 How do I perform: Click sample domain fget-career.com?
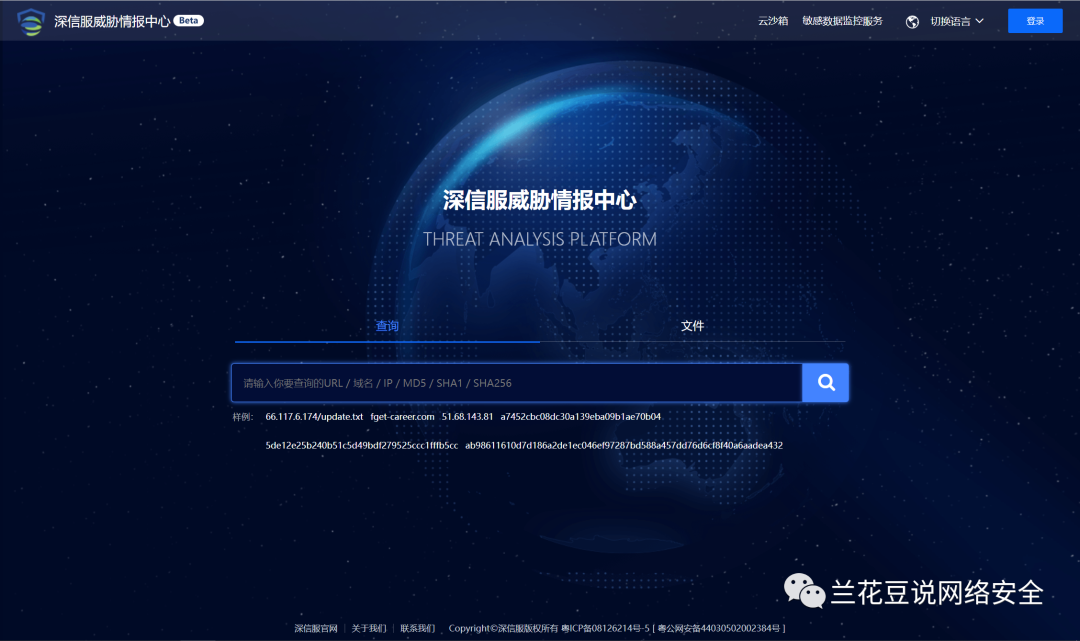(x=402, y=417)
